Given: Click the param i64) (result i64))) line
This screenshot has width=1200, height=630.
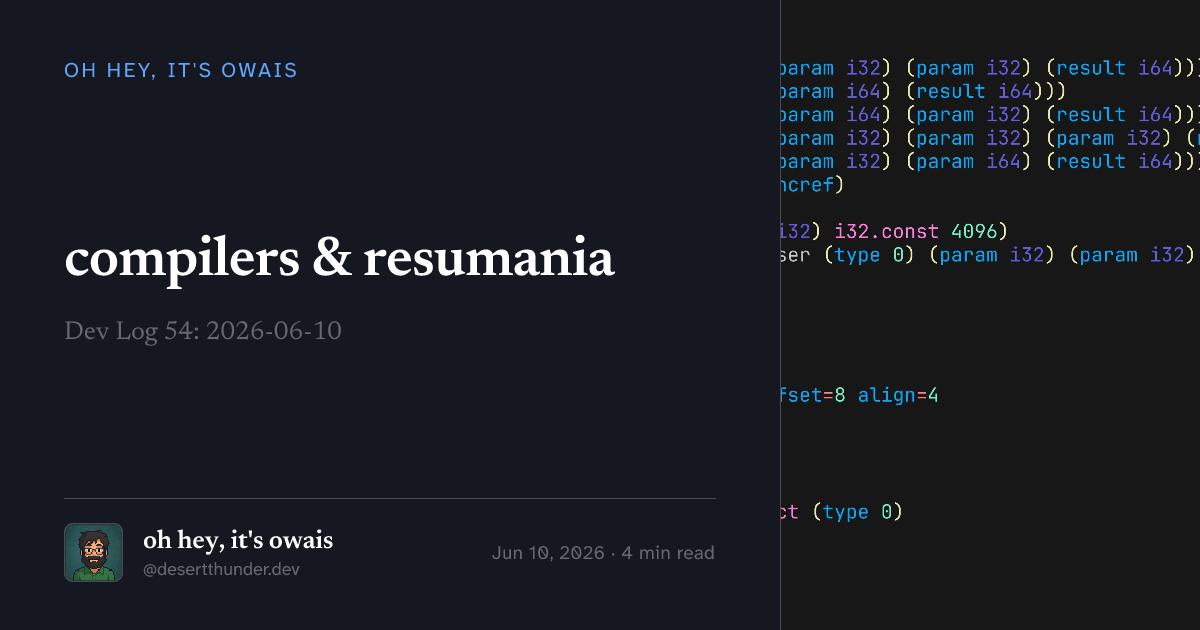Looking at the screenshot, I should (925, 91).
